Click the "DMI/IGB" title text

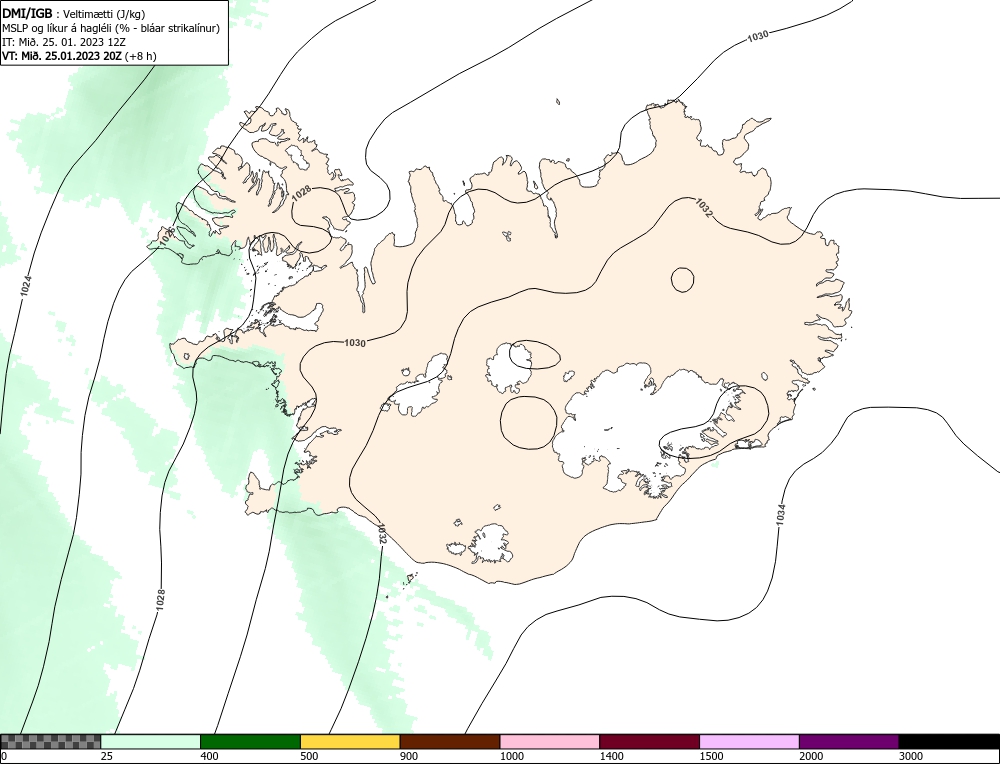(27, 13)
